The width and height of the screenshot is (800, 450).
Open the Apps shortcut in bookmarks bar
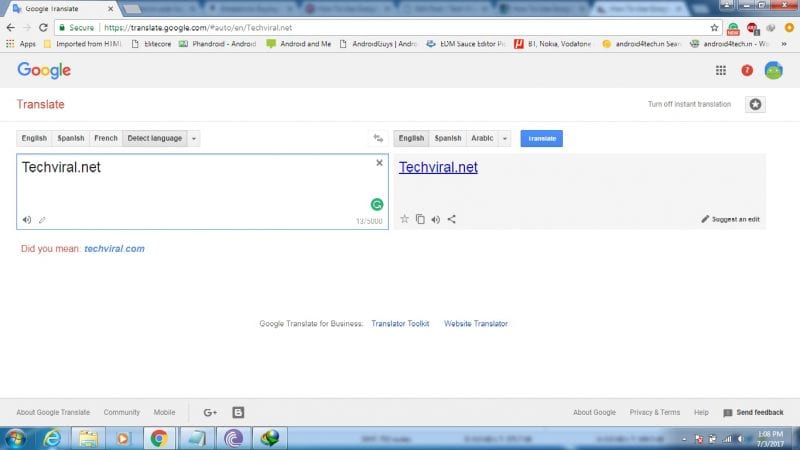tap(21, 44)
